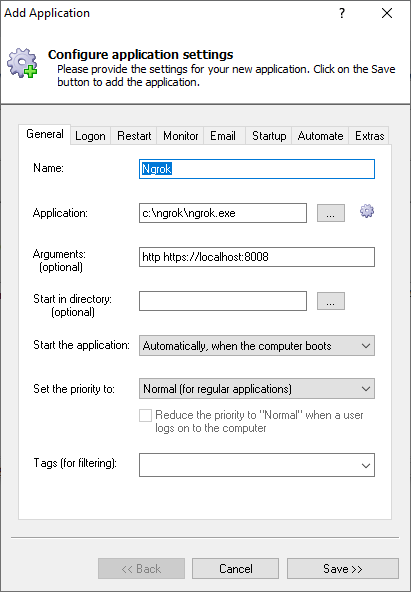411x592 pixels.
Task: Click the gear icon beside Application path
Action: (367, 211)
